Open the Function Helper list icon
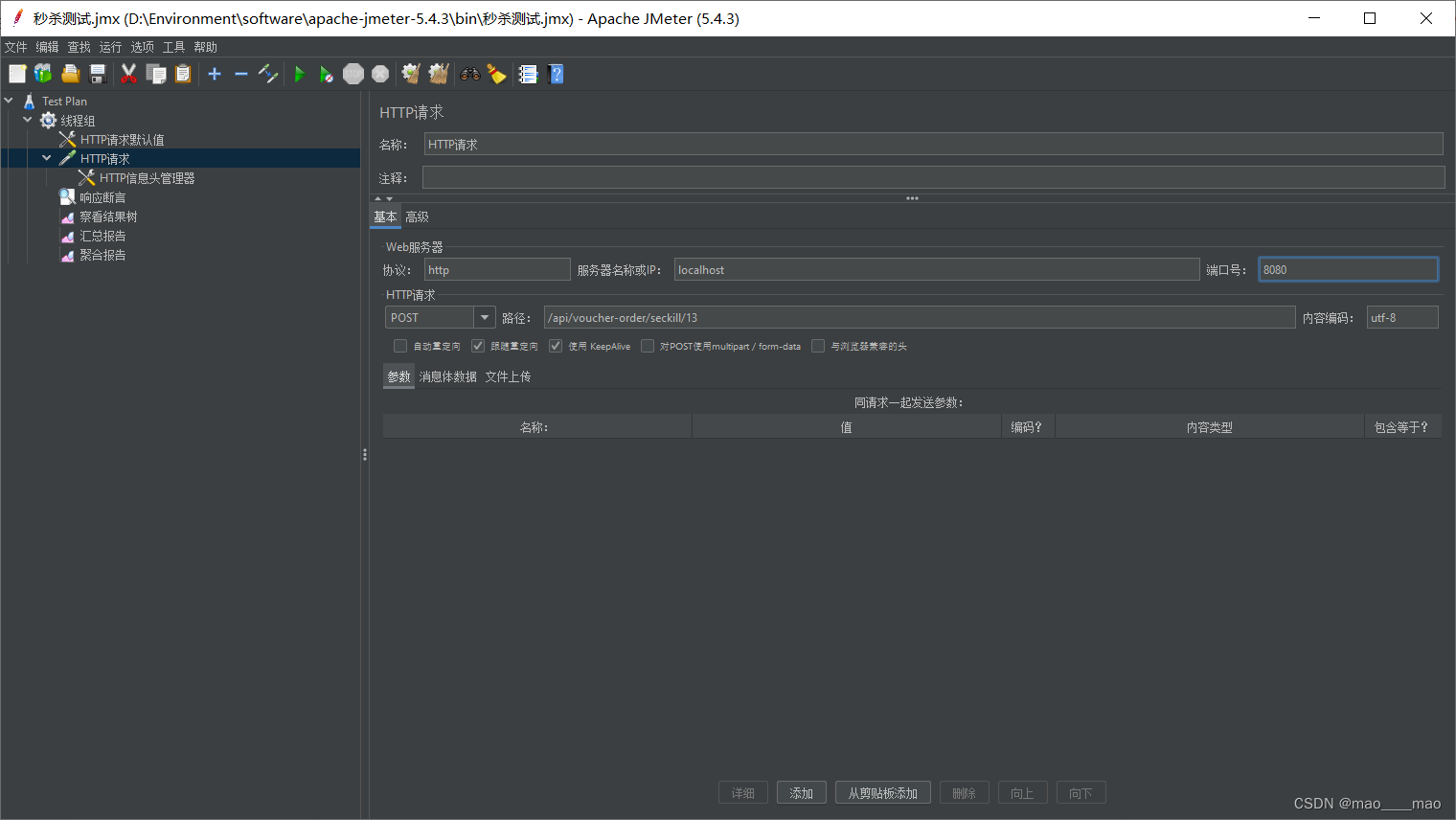 point(528,74)
